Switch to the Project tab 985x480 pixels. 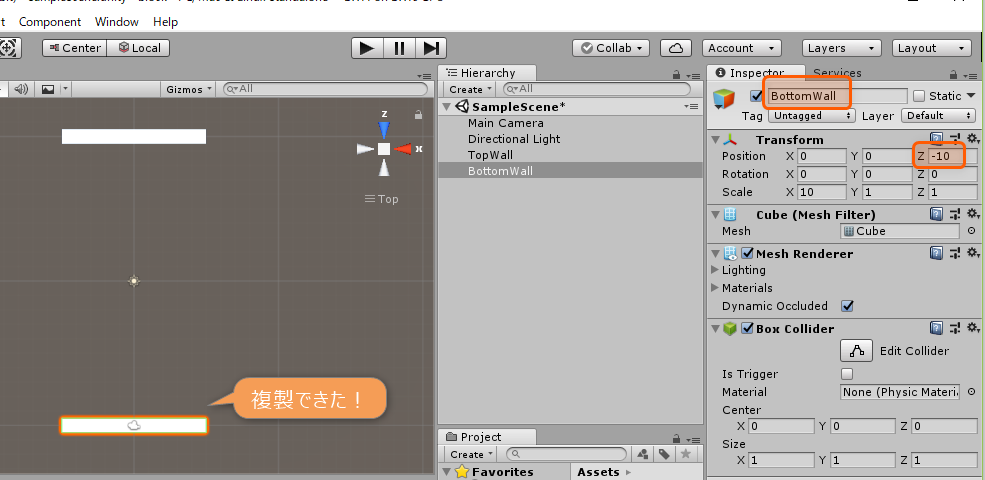click(x=487, y=437)
